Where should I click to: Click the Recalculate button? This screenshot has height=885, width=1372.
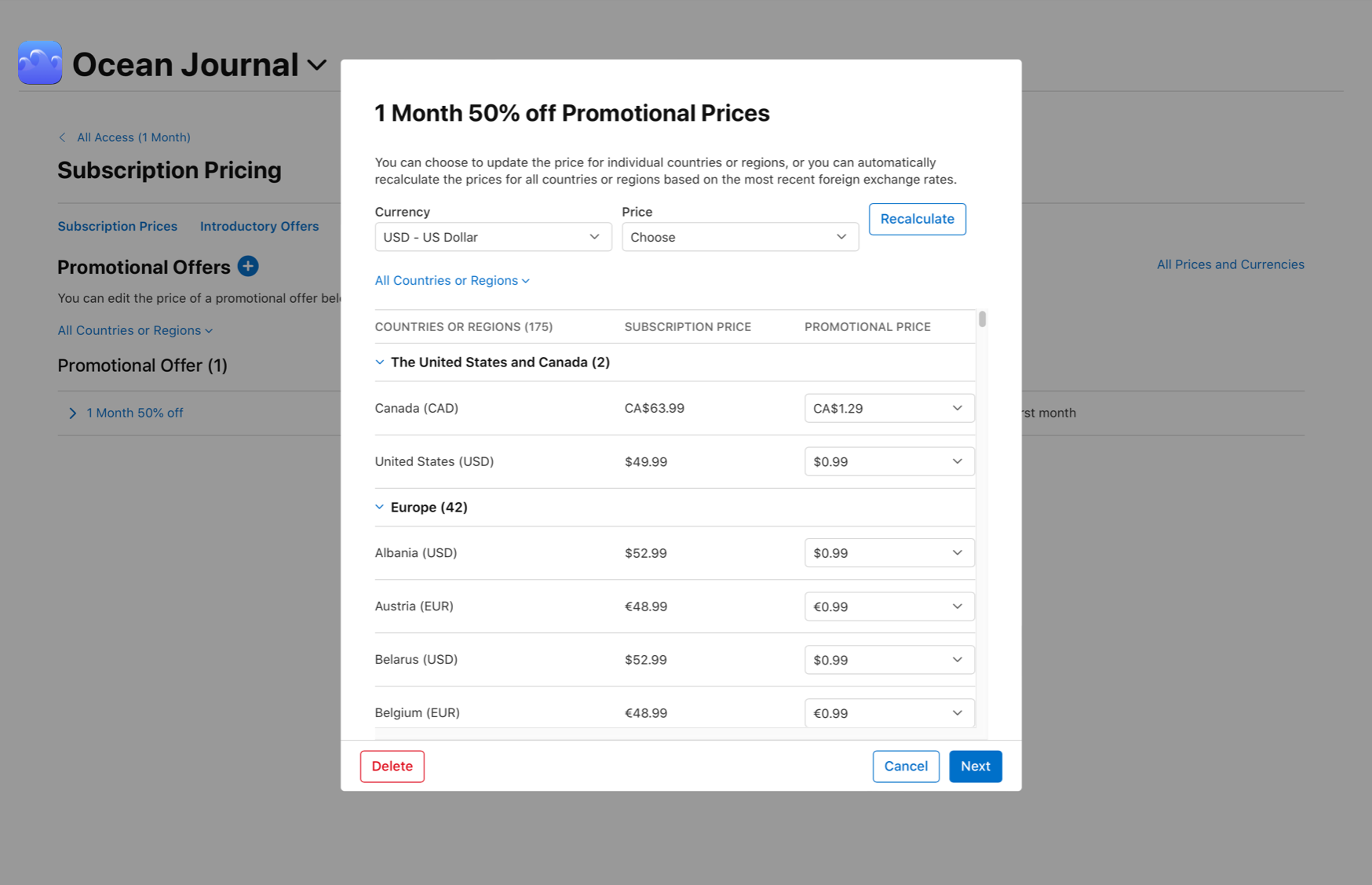point(917,219)
